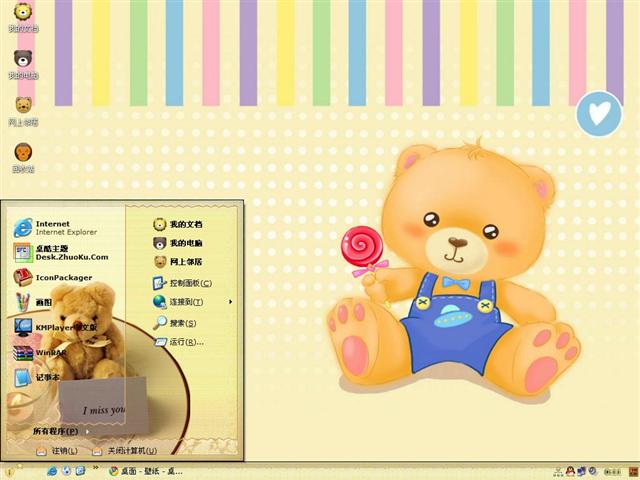Open 搜索(S) search entry
The width and height of the screenshot is (640, 480).
coord(175,323)
